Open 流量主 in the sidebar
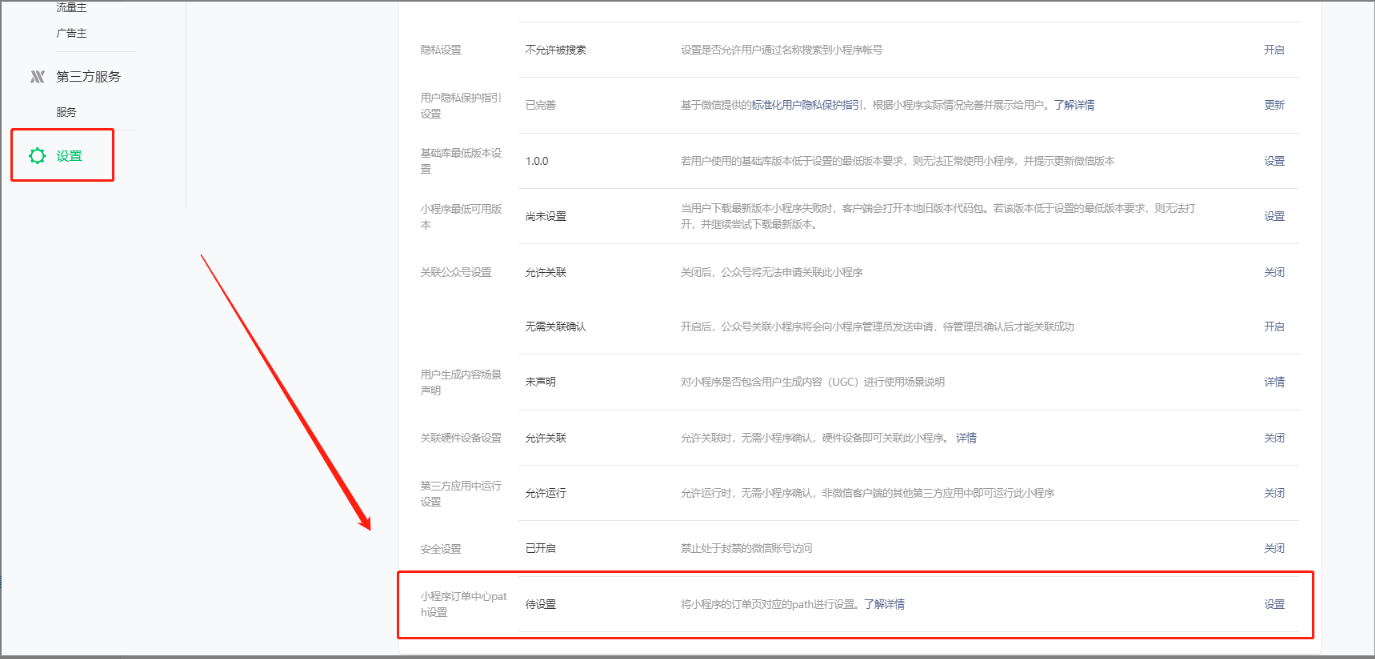1375x659 pixels. tap(71, 7)
